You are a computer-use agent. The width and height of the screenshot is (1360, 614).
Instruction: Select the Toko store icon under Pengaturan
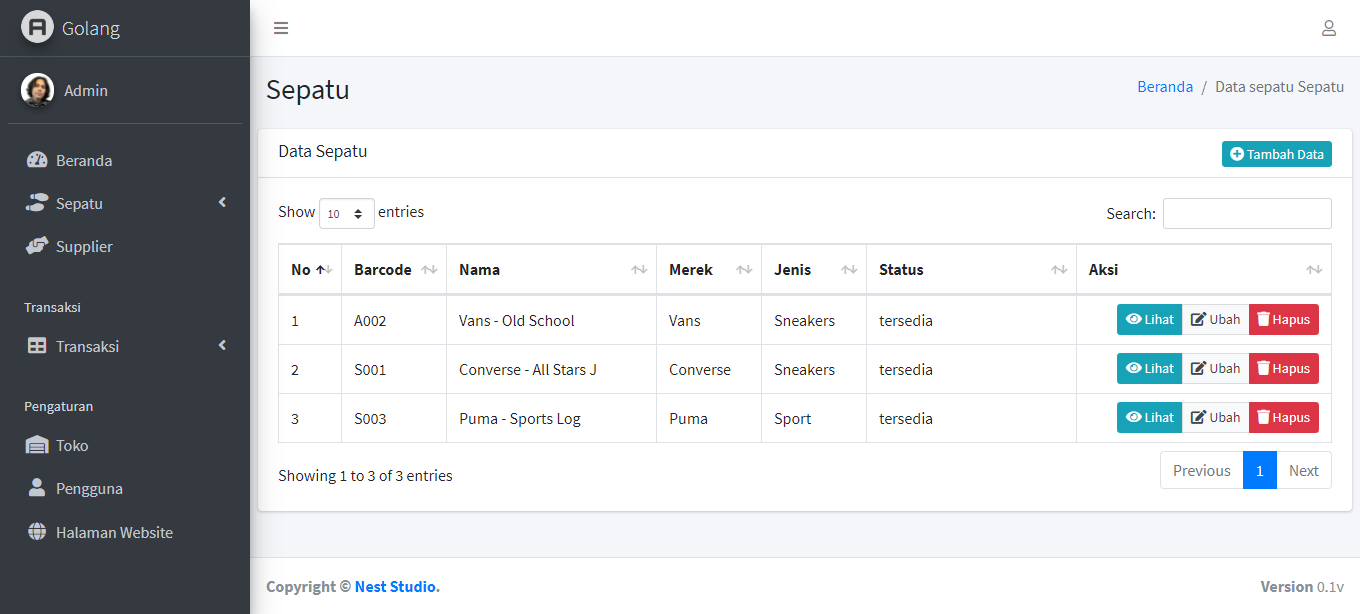[x=38, y=445]
